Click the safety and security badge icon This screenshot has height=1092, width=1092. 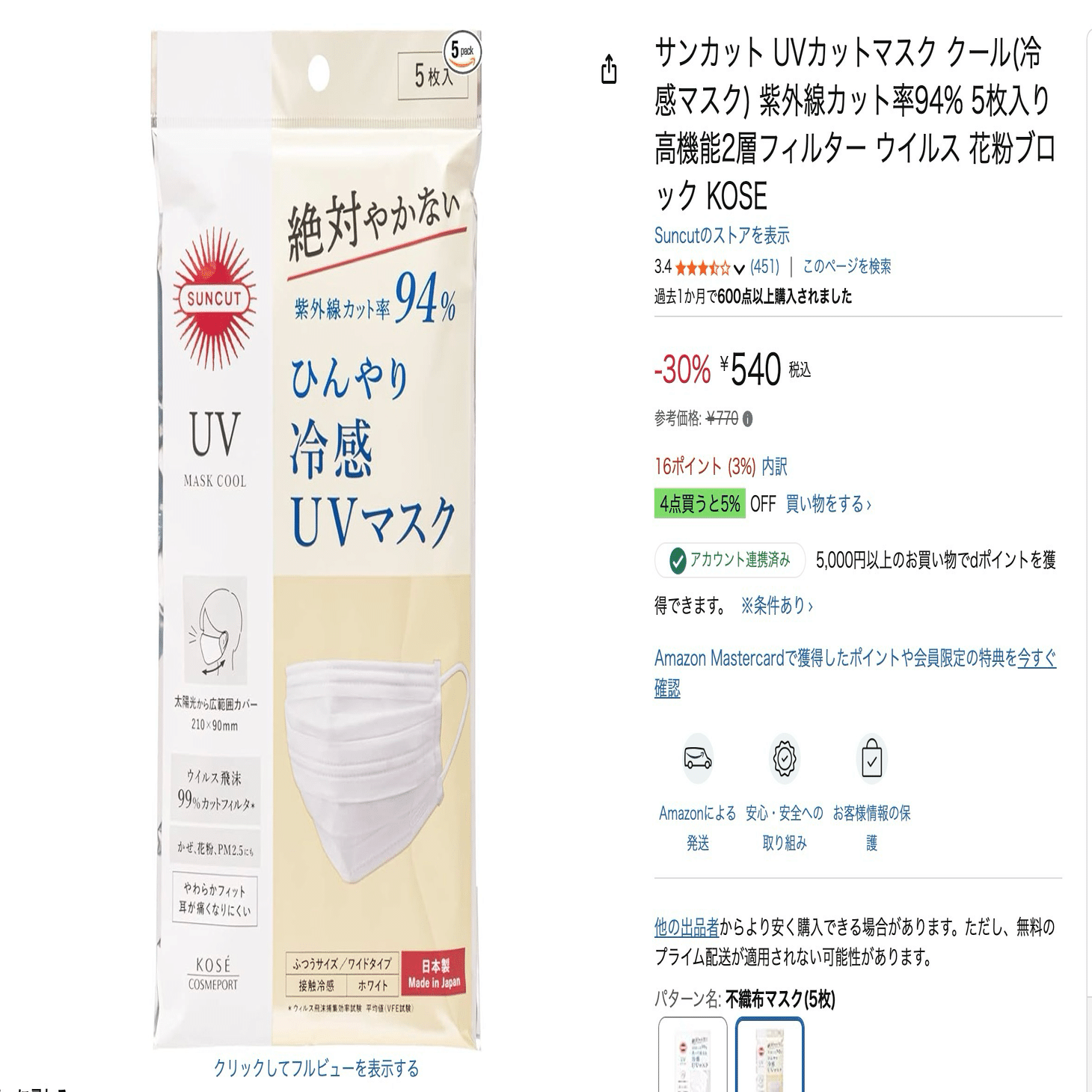click(x=785, y=758)
